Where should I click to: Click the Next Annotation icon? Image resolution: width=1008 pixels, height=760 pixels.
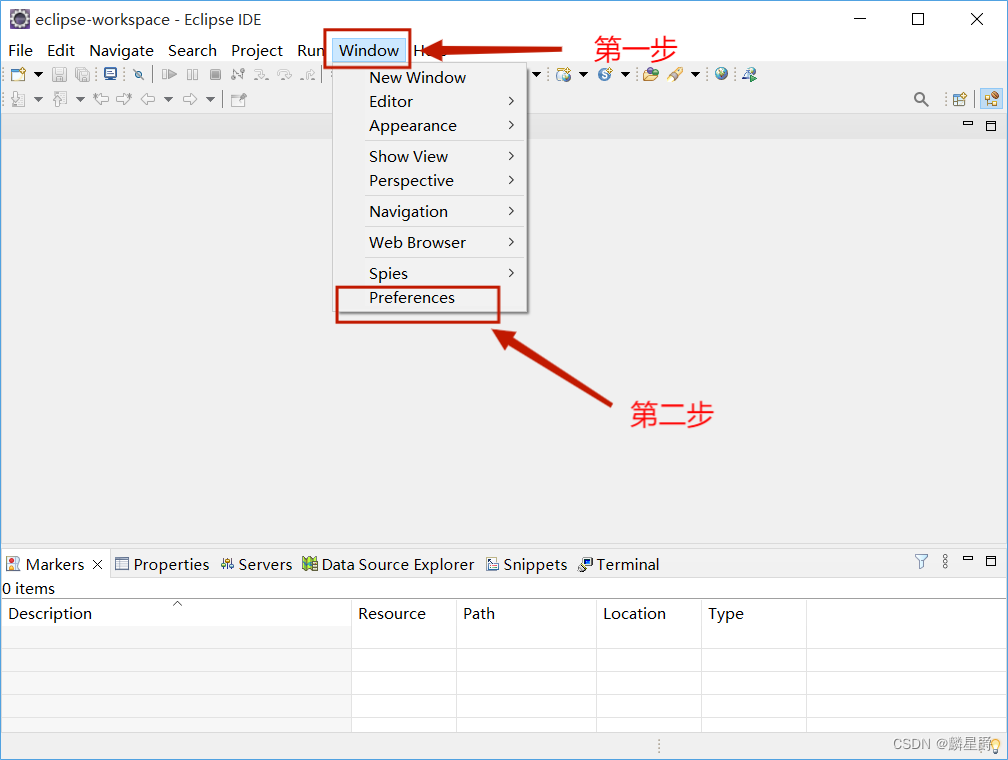[x=18, y=99]
